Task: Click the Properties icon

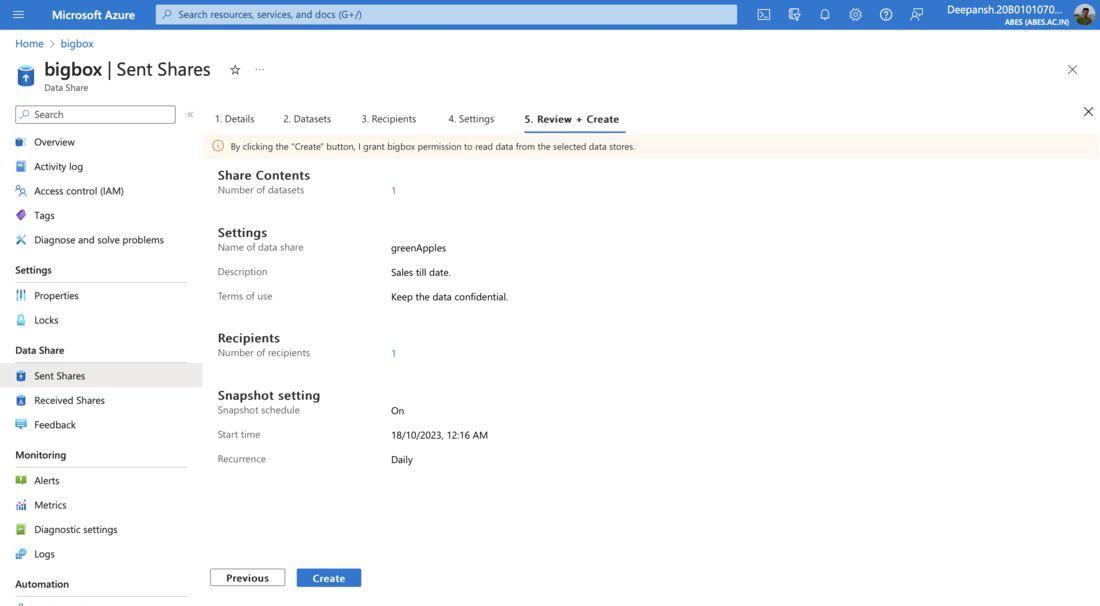Action: [21, 295]
